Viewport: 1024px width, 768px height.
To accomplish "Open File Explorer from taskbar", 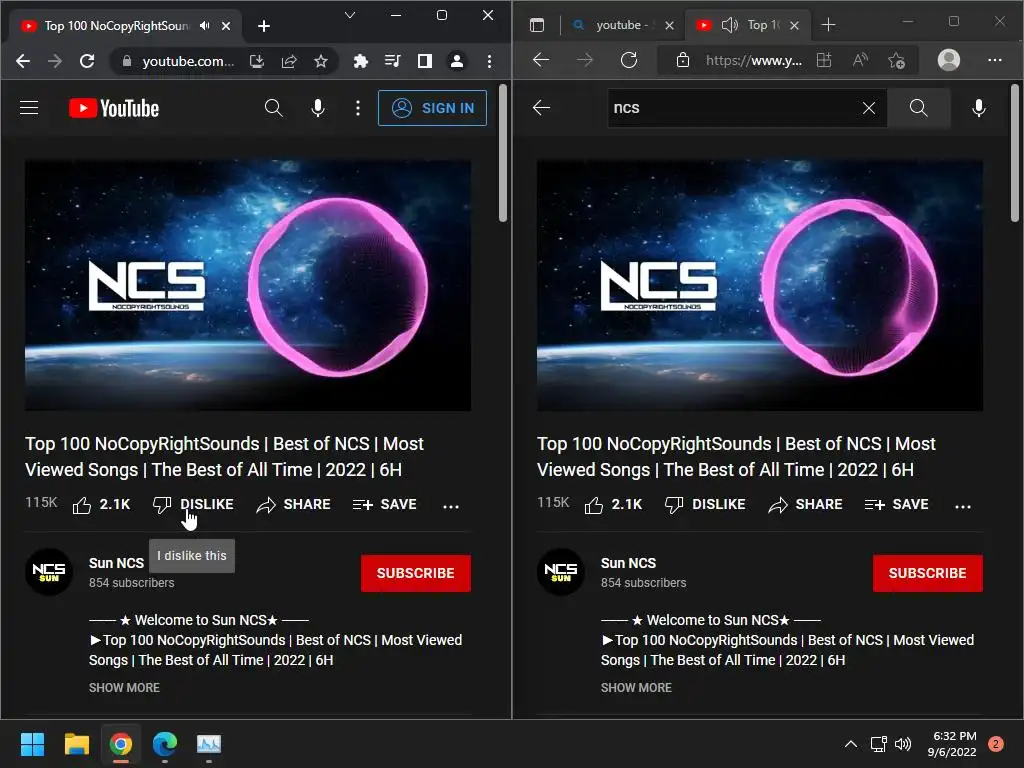I will [x=76, y=744].
